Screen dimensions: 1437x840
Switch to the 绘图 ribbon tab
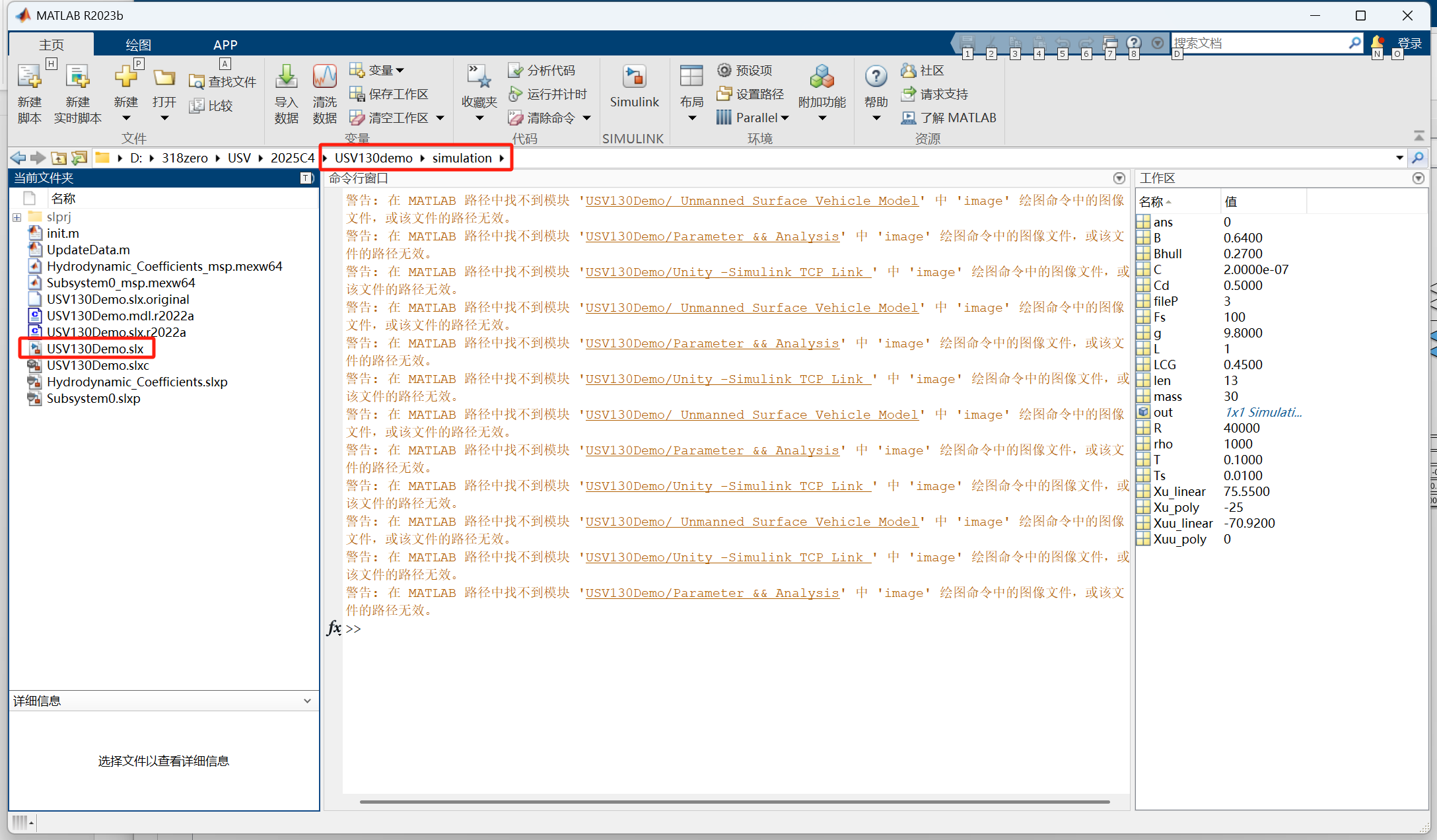click(x=137, y=44)
